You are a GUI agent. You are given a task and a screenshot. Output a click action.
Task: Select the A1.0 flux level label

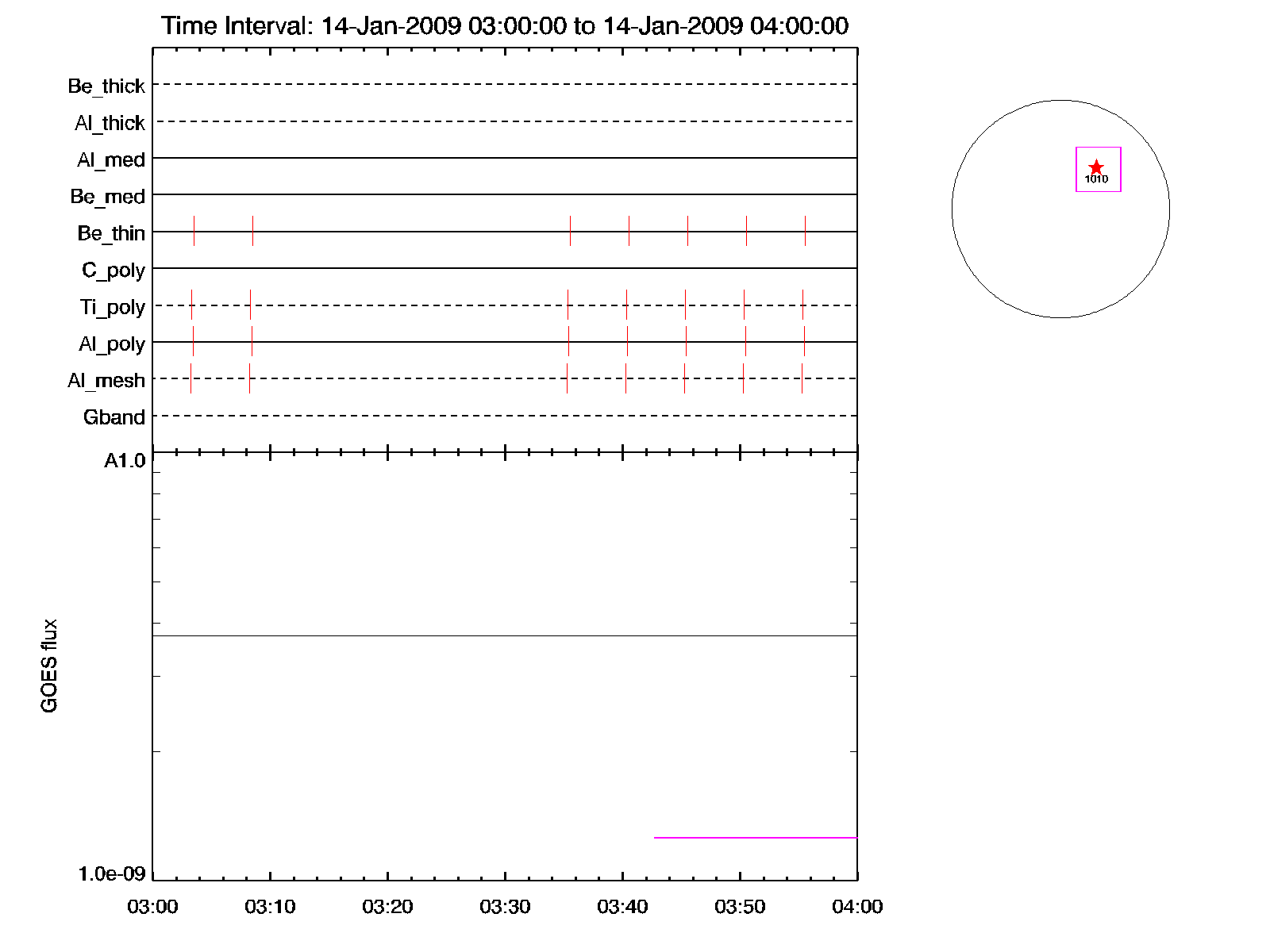tap(125, 461)
